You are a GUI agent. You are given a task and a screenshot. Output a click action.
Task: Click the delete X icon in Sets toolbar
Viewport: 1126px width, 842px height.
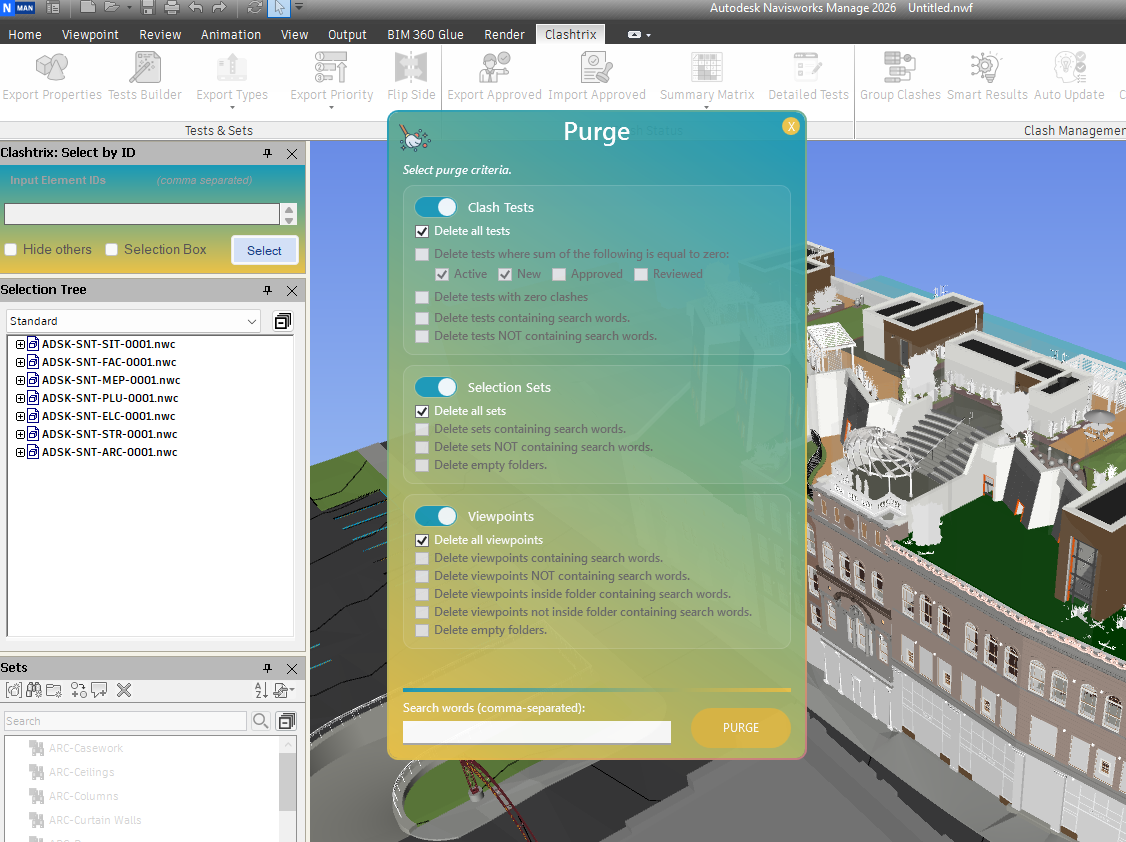[124, 690]
